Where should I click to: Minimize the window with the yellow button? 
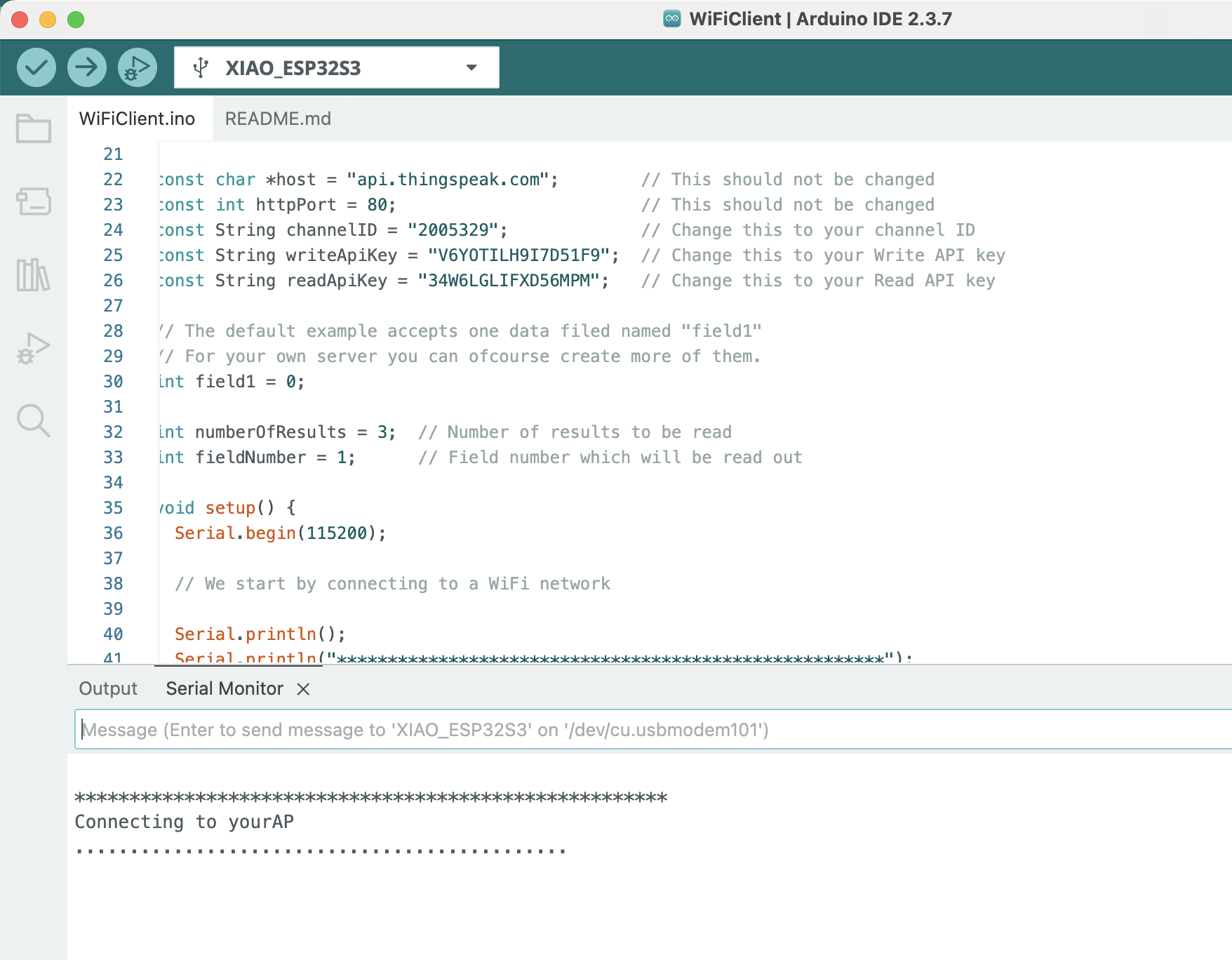[x=48, y=20]
